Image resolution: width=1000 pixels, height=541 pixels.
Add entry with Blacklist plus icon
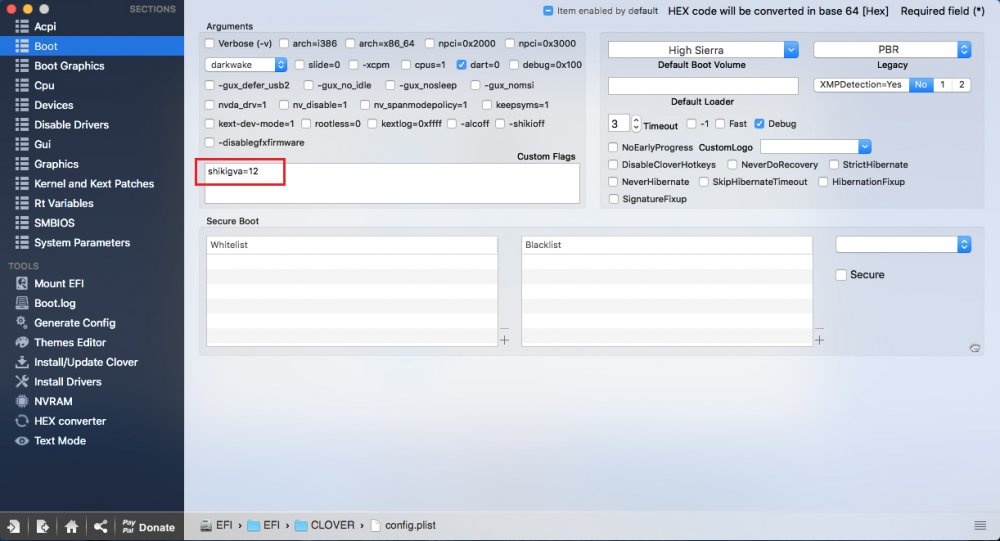(x=820, y=340)
